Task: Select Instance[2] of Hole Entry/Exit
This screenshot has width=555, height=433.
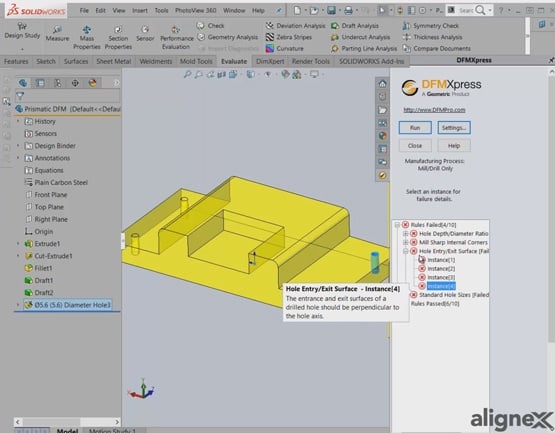Action: [x=441, y=269]
